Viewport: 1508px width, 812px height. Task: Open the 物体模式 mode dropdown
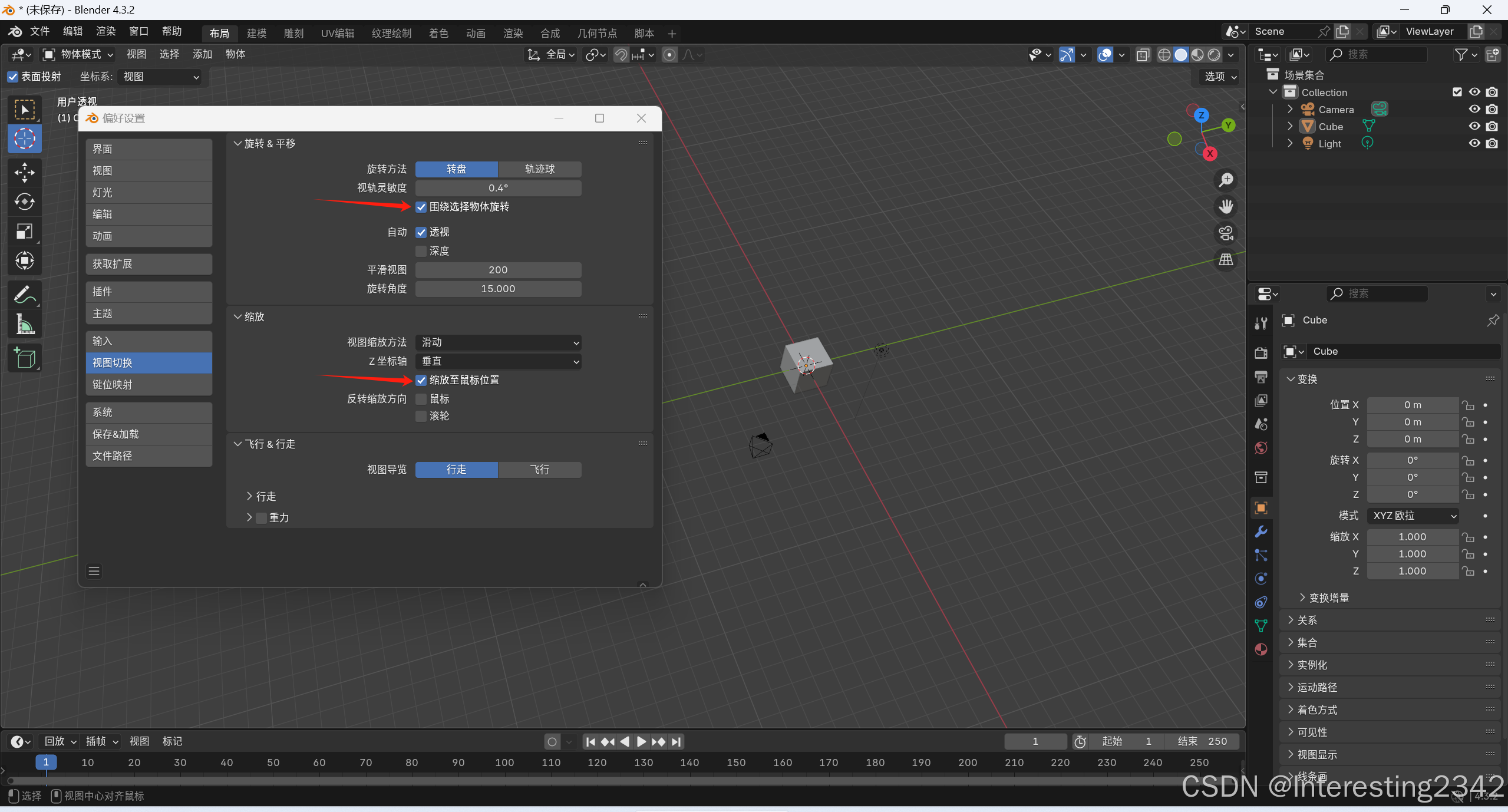point(79,54)
